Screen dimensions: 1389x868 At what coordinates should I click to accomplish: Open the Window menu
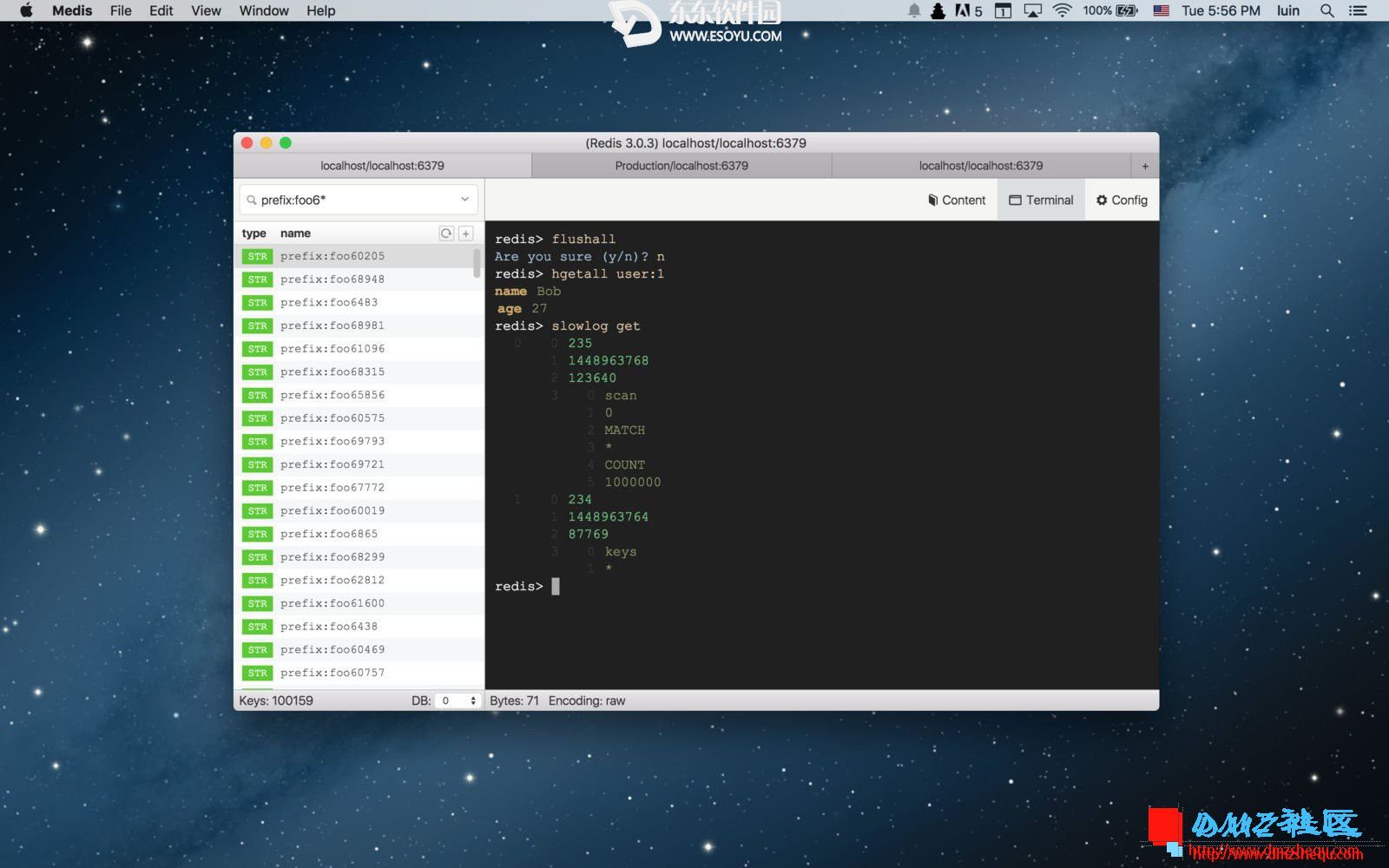coord(264,10)
